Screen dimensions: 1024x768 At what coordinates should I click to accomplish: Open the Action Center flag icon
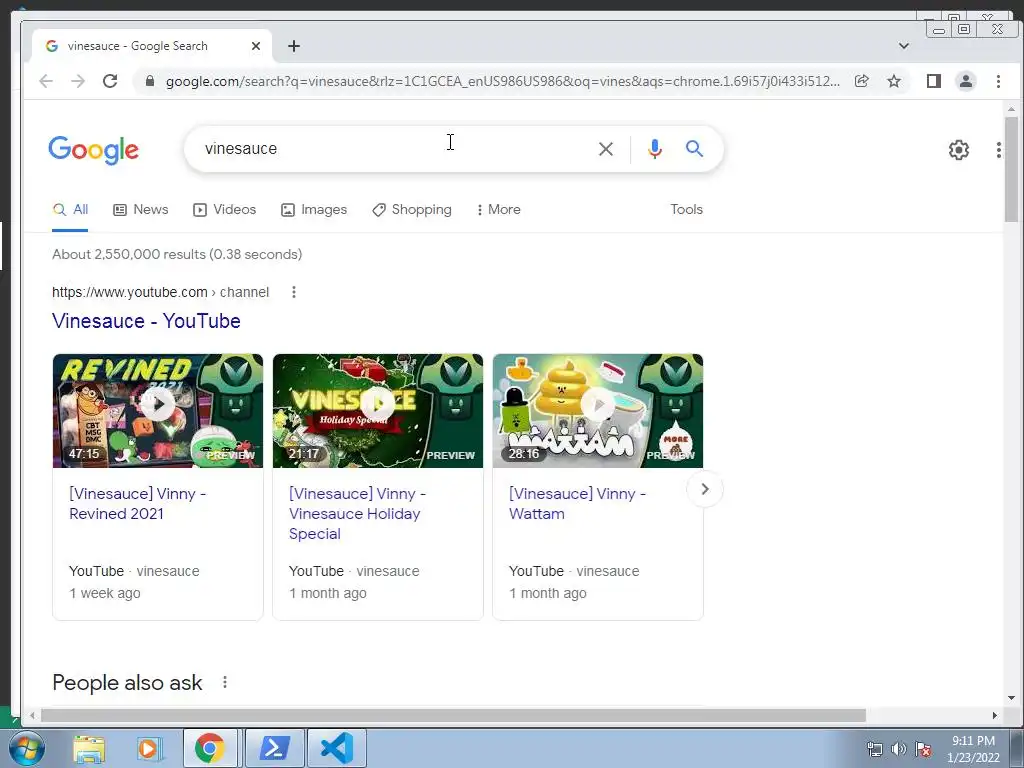pos(923,749)
